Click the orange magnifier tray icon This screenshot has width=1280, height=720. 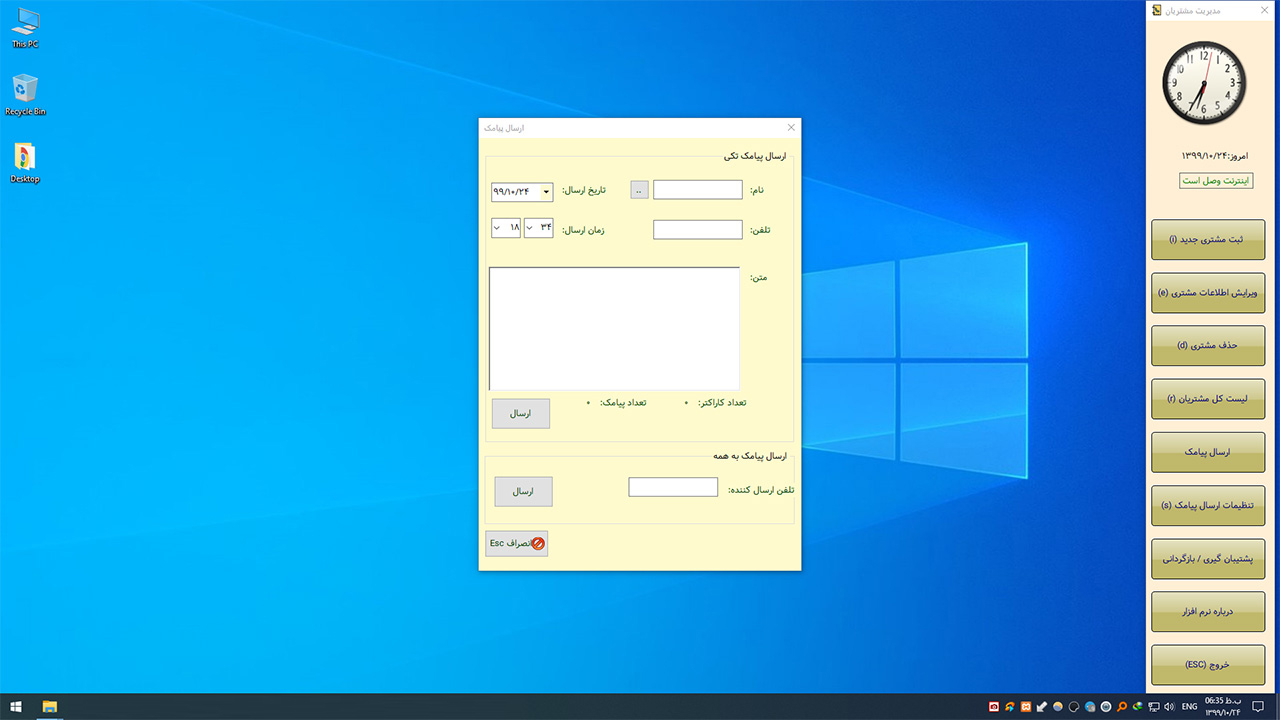[x=1122, y=707]
